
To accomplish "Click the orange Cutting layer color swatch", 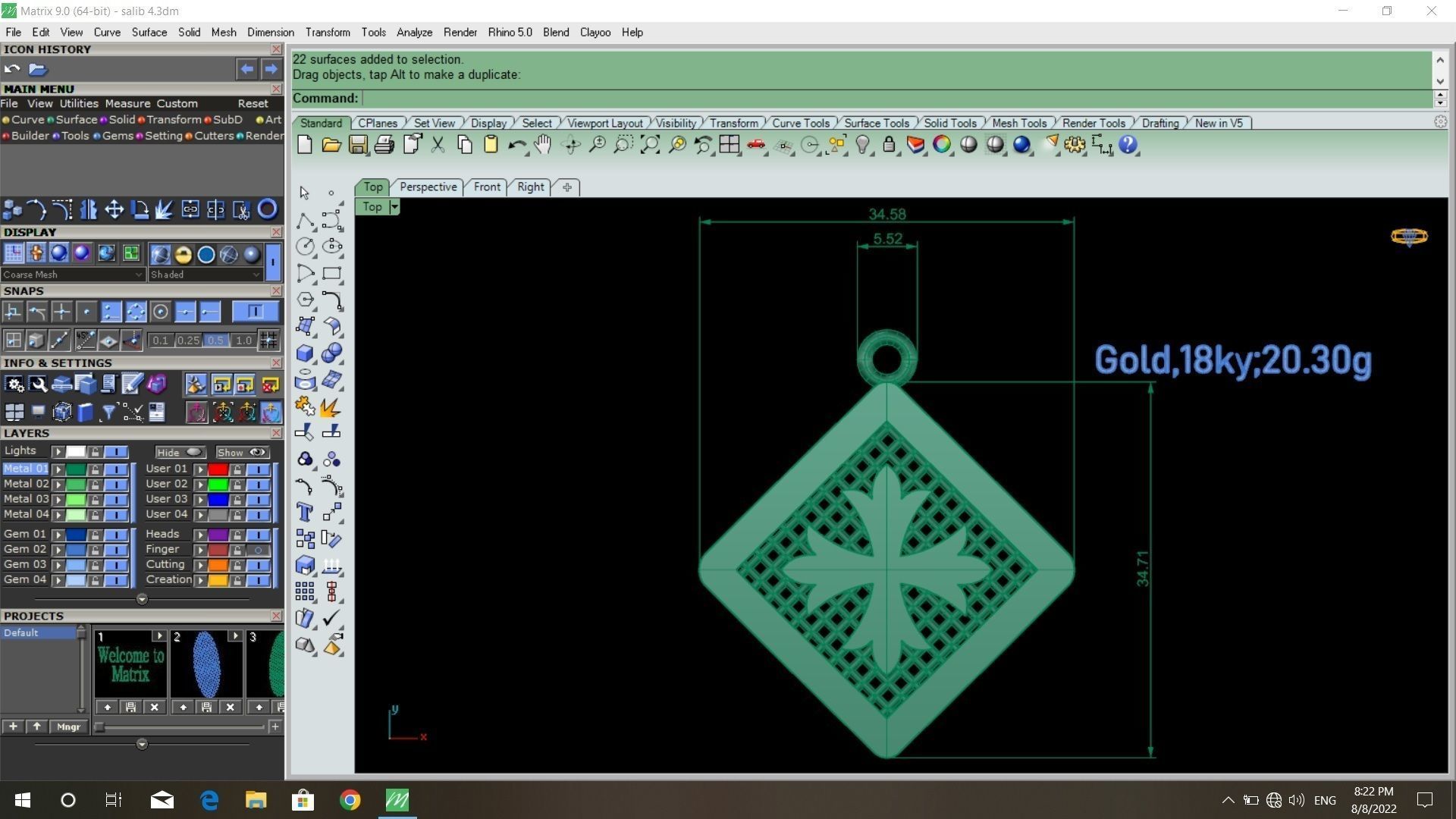I will click(218, 565).
